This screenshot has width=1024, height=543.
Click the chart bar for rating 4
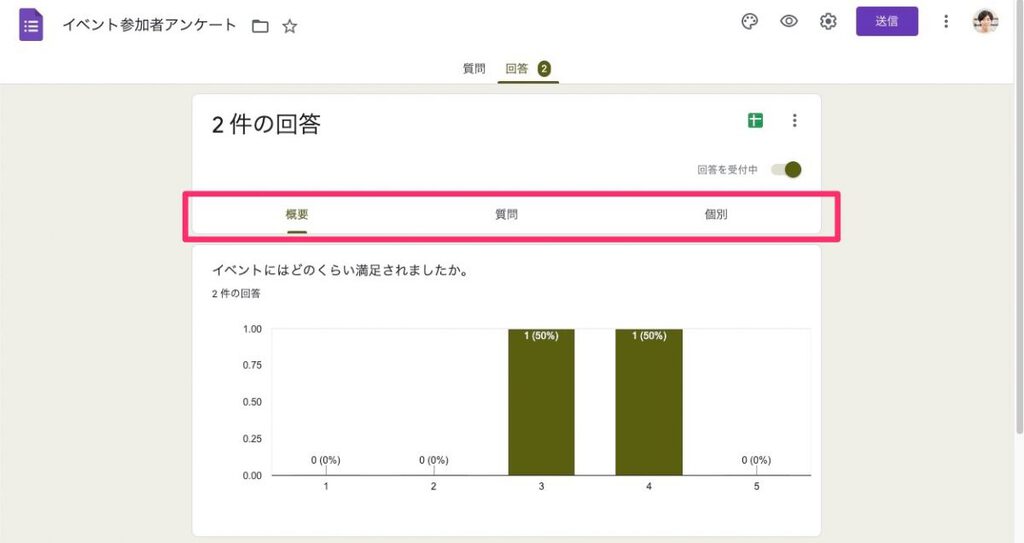649,402
